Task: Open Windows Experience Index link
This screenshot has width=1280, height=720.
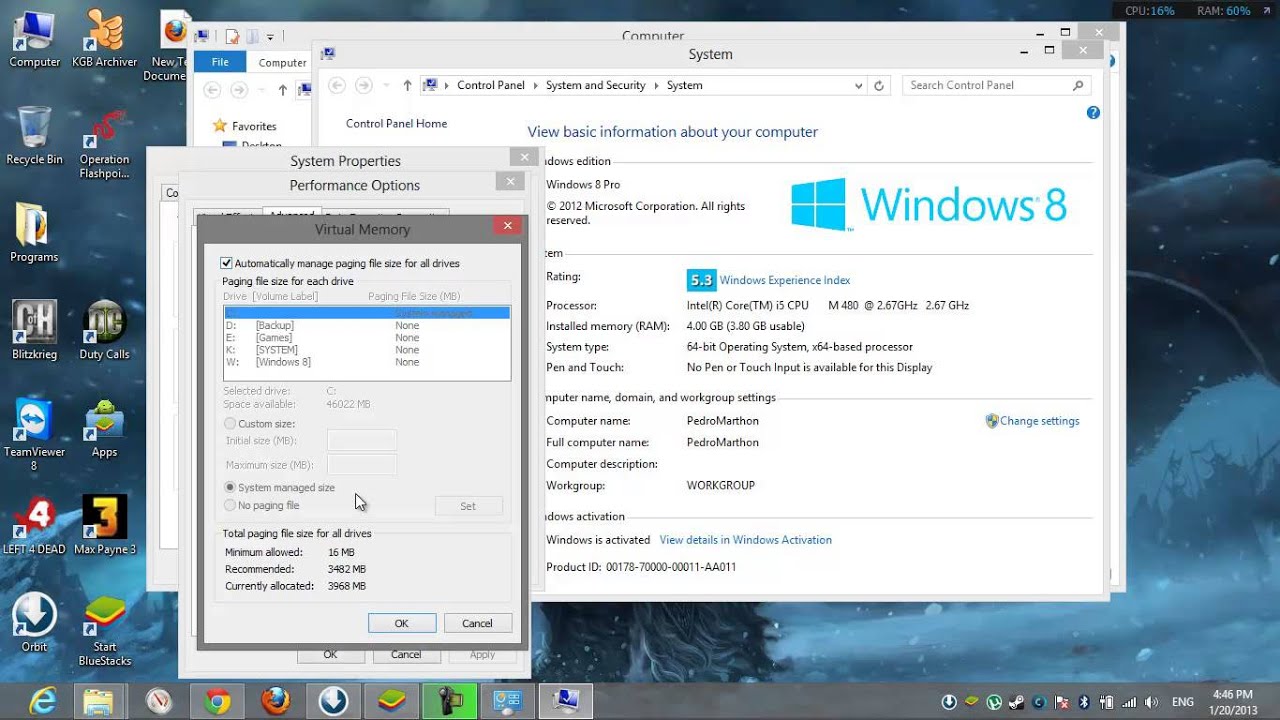Action: (x=785, y=281)
